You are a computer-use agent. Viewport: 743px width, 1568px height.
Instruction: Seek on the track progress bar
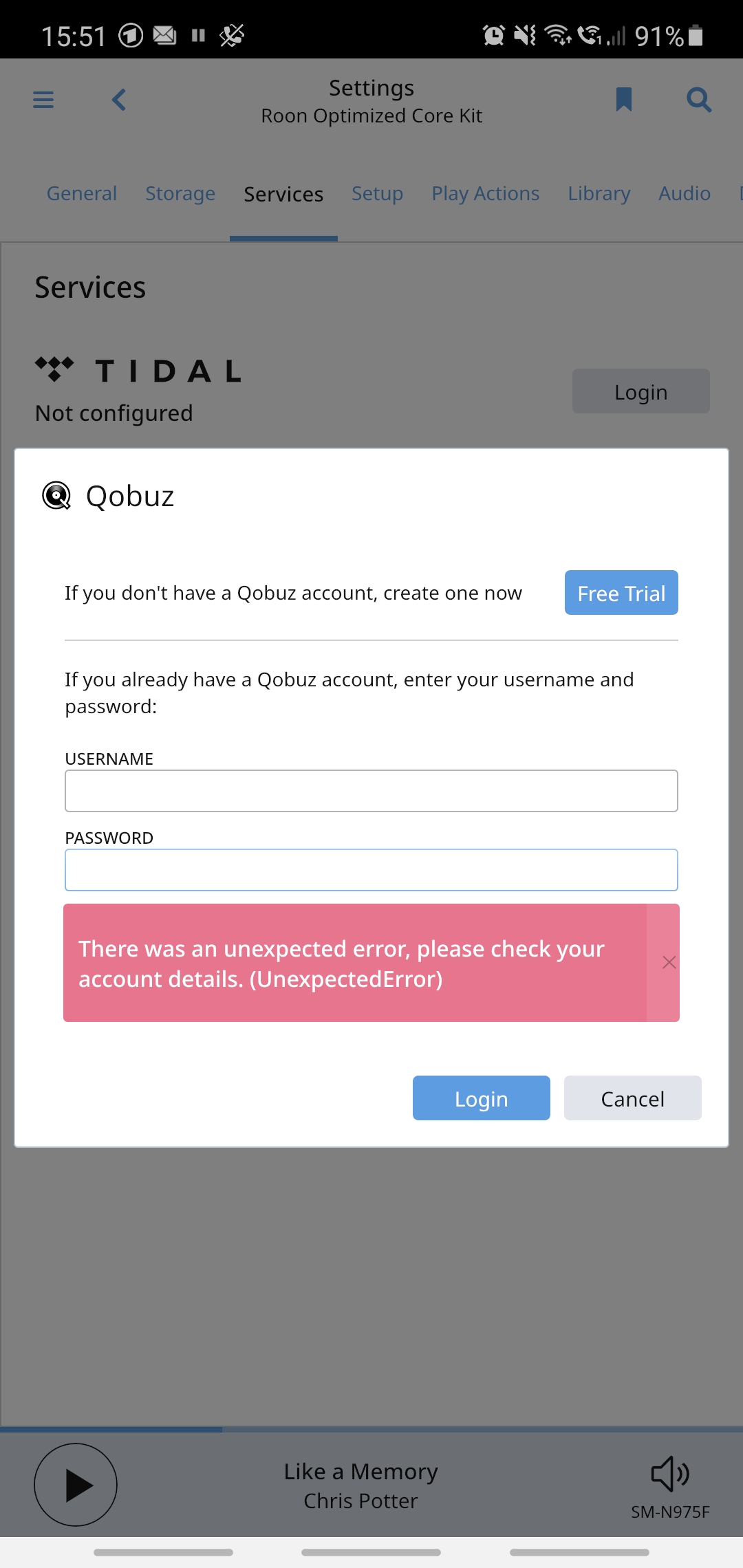(x=371, y=1429)
